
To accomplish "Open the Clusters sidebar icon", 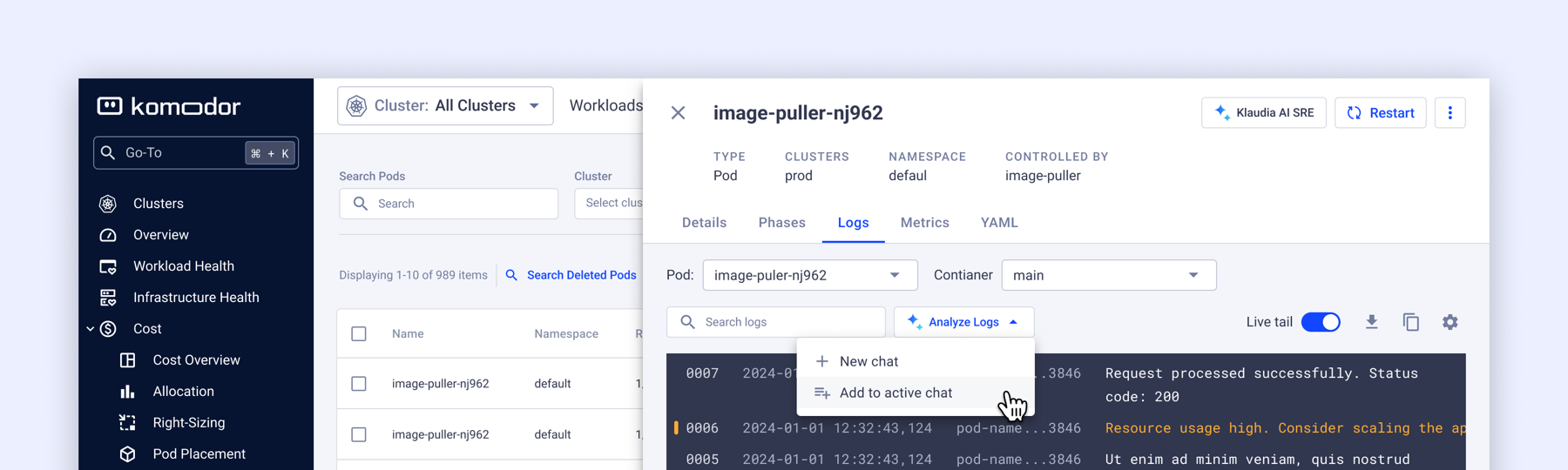I will pyautogui.click(x=108, y=204).
